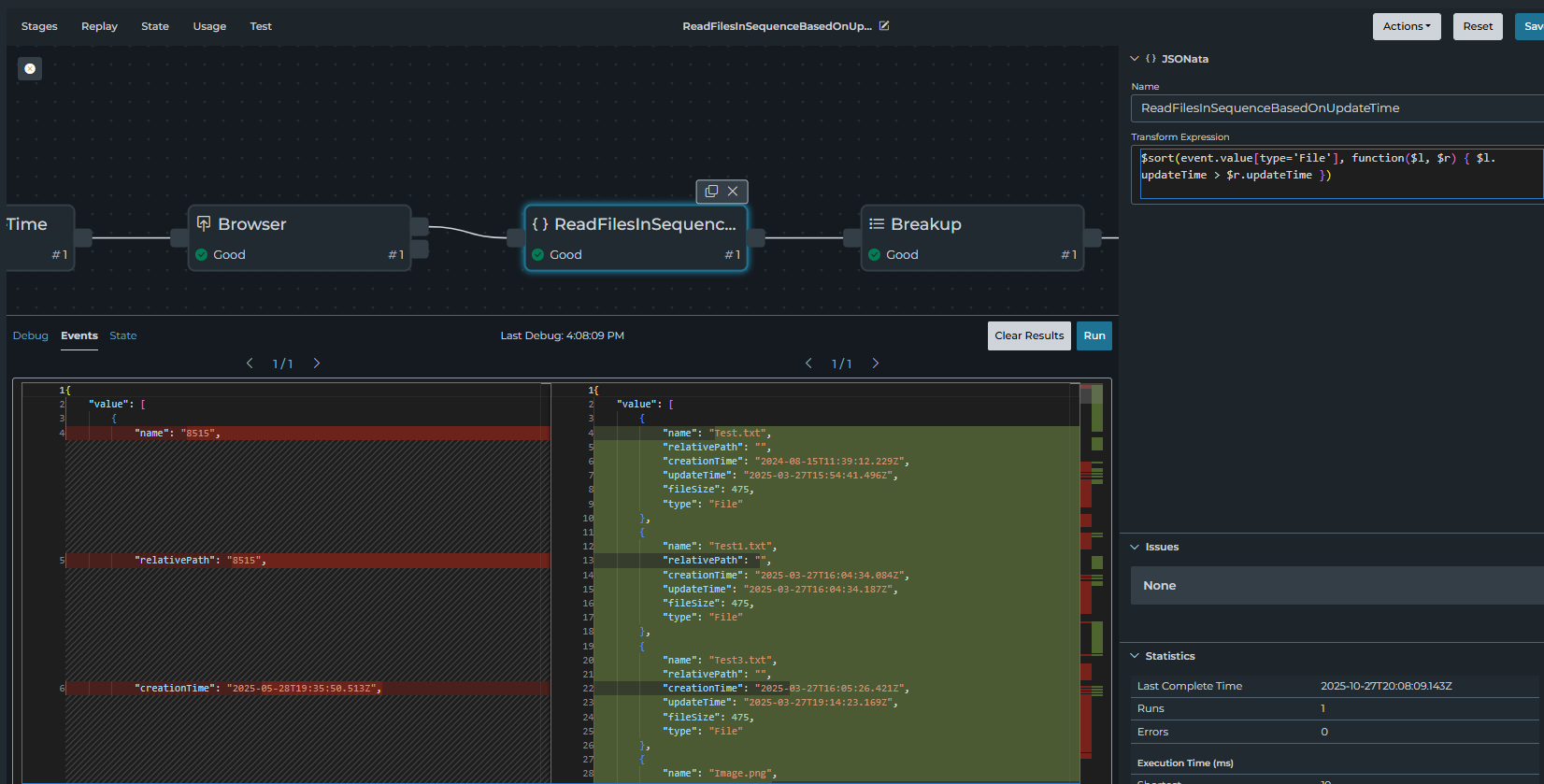Click the braces icon on ReadFilesInSequence node
The width and height of the screenshot is (1544, 784).
540,224
